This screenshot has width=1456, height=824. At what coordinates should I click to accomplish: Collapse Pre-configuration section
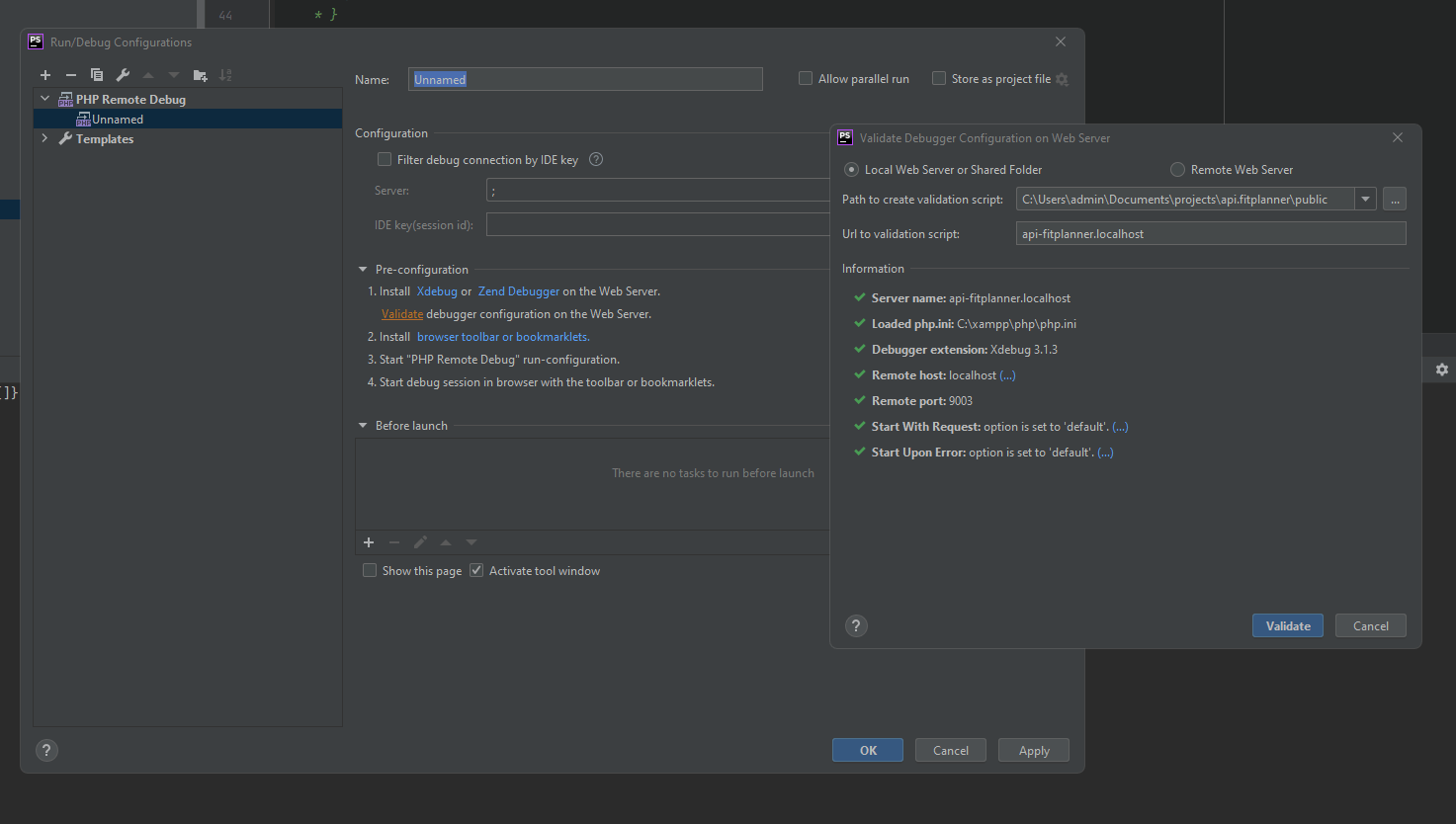(363, 269)
